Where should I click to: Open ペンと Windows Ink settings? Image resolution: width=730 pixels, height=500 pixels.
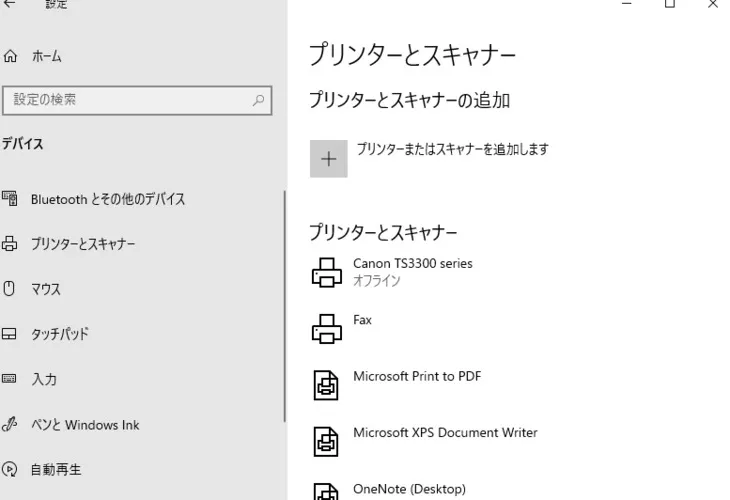click(x=85, y=425)
